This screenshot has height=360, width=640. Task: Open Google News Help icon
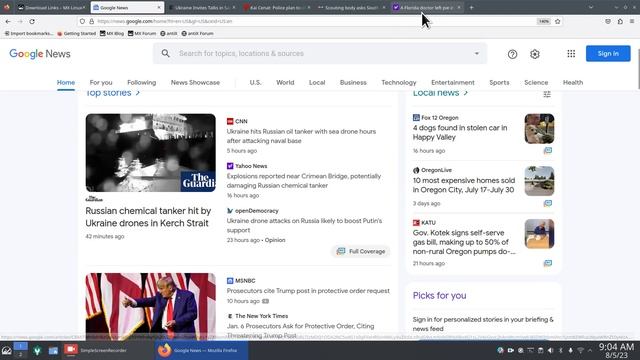click(x=512, y=54)
